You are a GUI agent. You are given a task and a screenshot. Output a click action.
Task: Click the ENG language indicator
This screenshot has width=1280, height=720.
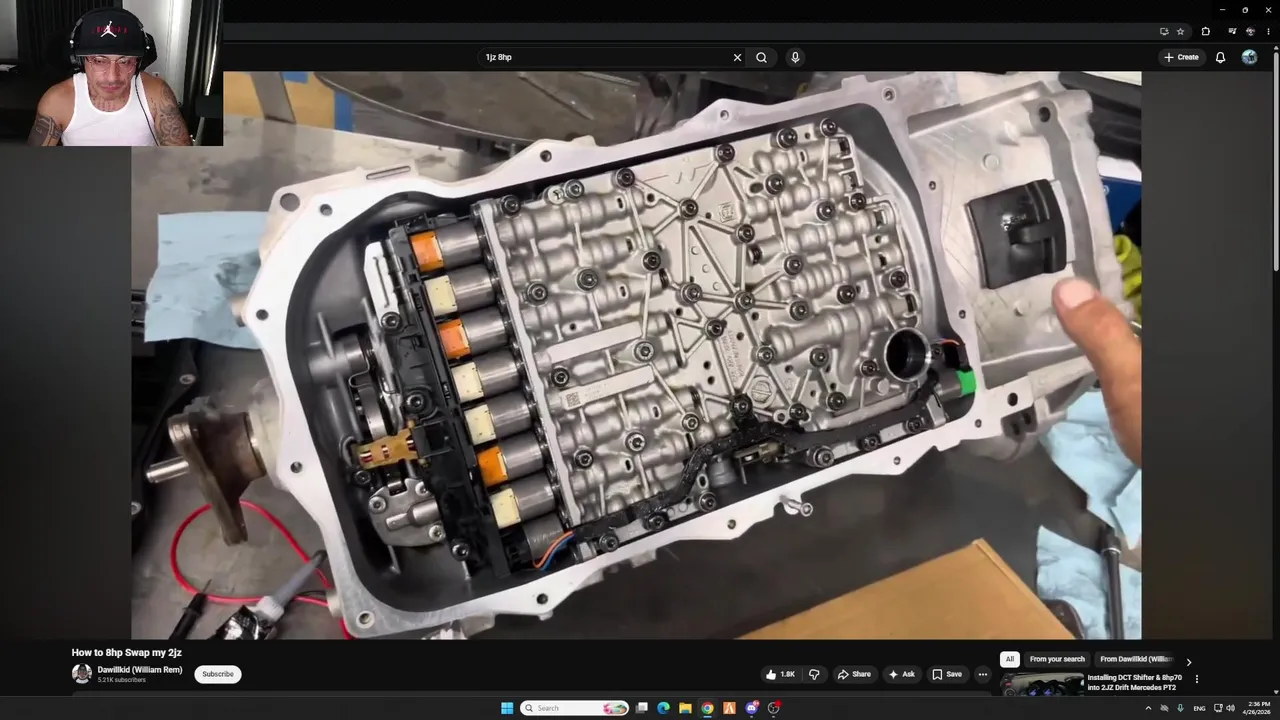(x=1199, y=708)
